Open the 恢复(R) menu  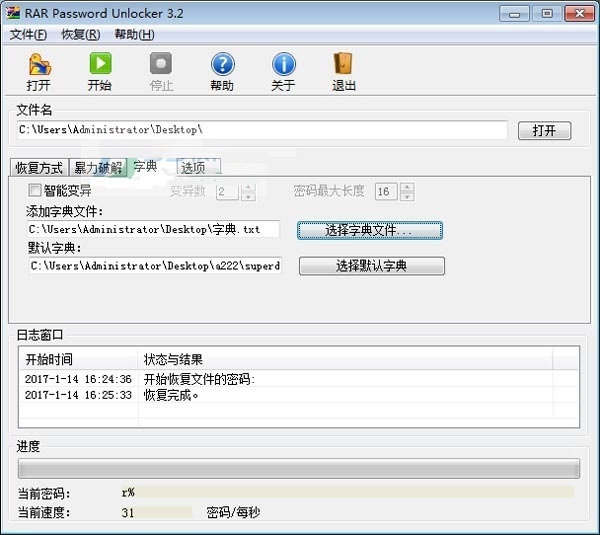click(x=81, y=35)
